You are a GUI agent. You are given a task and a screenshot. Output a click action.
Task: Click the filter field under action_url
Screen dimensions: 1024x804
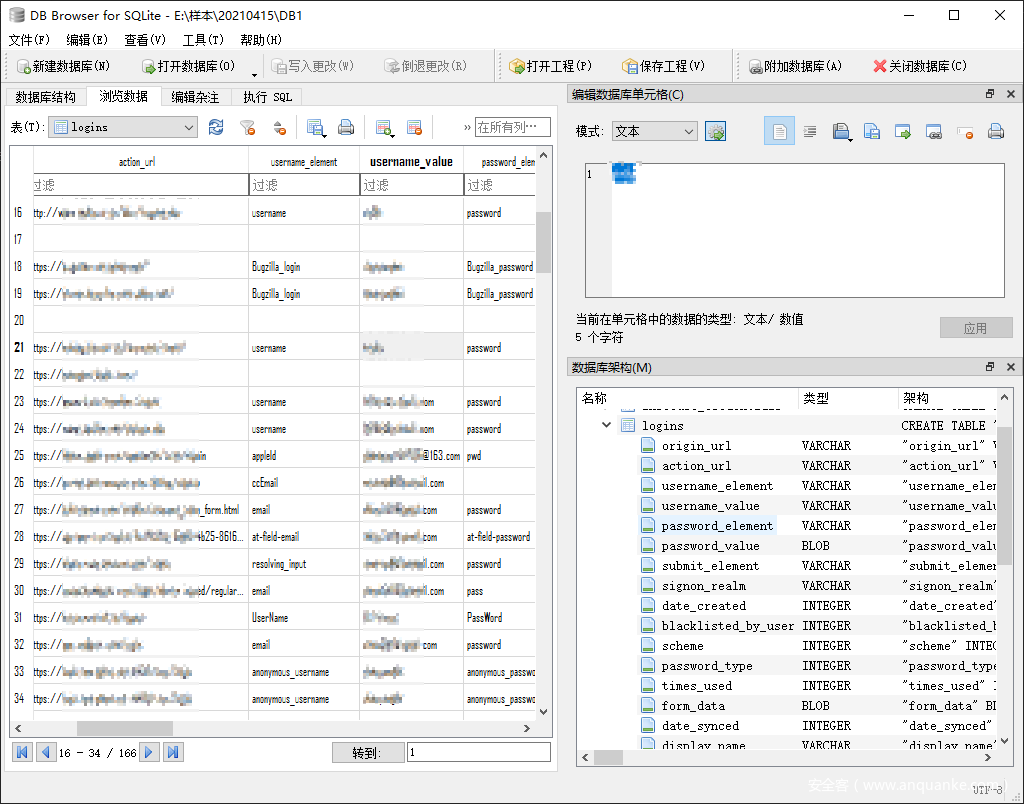(x=140, y=185)
